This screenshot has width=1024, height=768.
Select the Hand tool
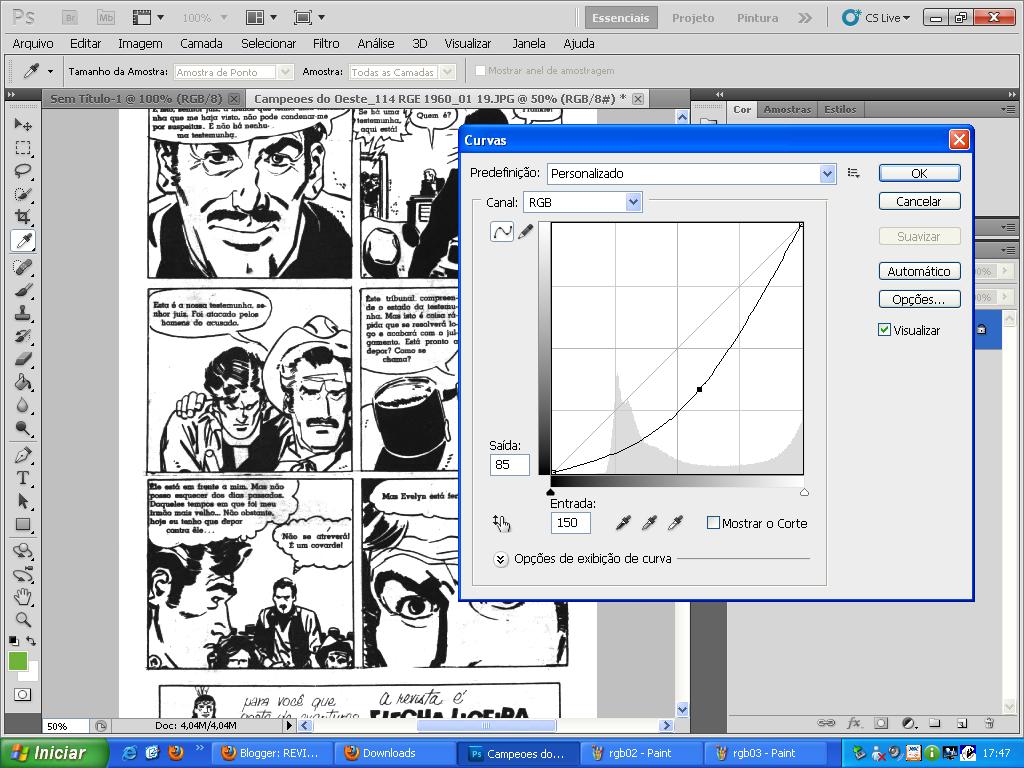pyautogui.click(x=23, y=596)
